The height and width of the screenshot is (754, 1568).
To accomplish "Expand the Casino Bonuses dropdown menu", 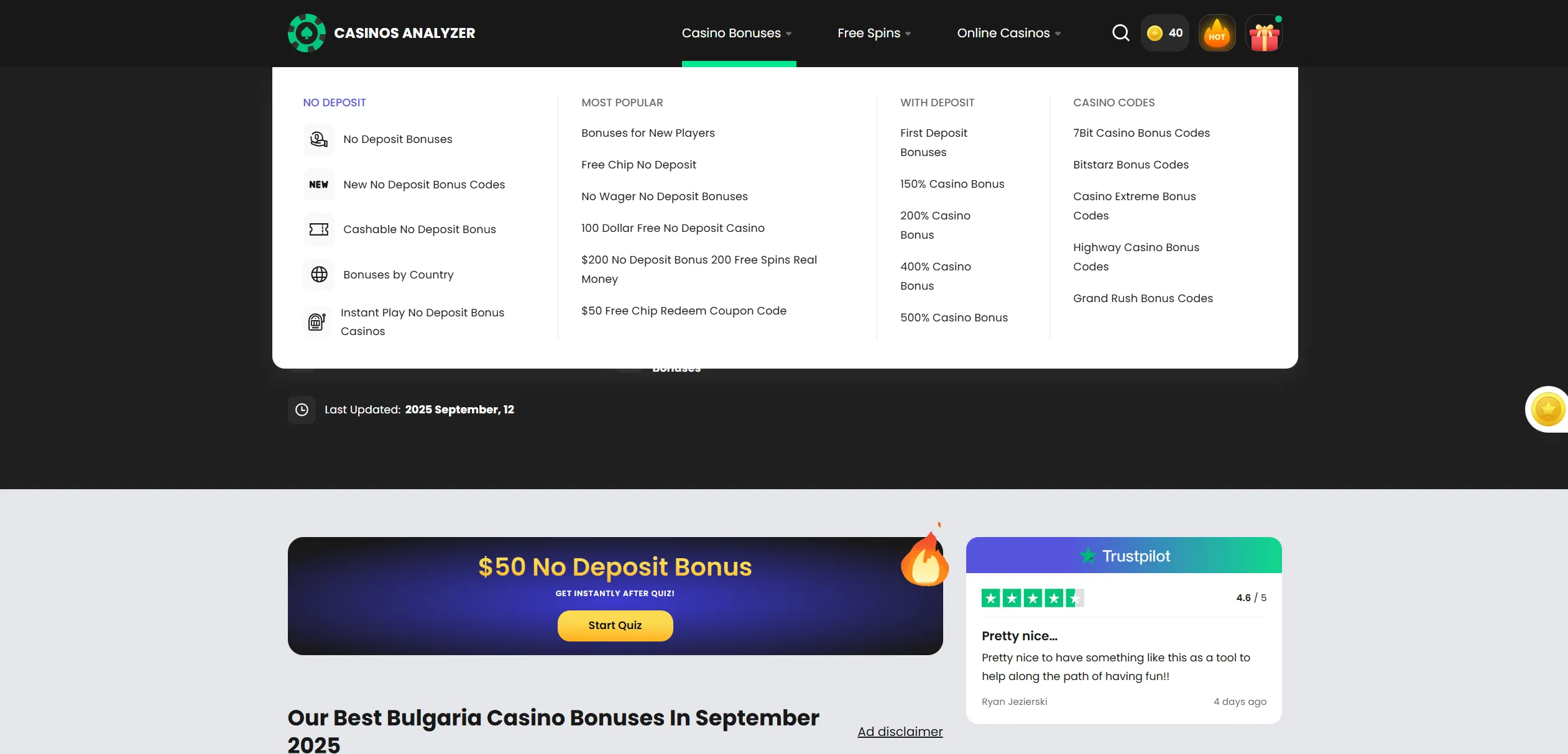I will (x=737, y=33).
